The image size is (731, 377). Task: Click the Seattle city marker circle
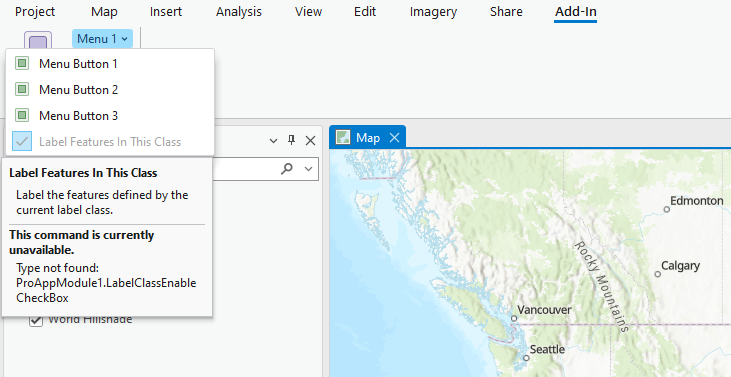(x=526, y=358)
